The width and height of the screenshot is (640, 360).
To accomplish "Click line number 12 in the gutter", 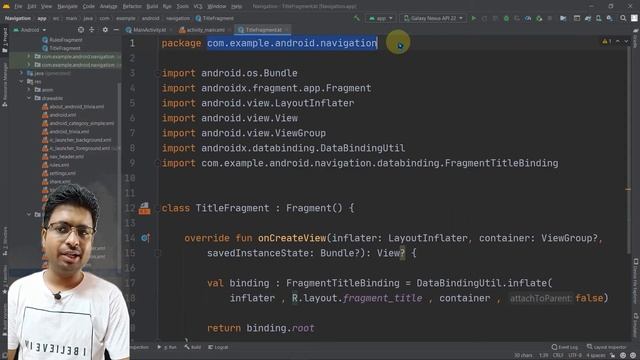I will pyautogui.click(x=130, y=208).
